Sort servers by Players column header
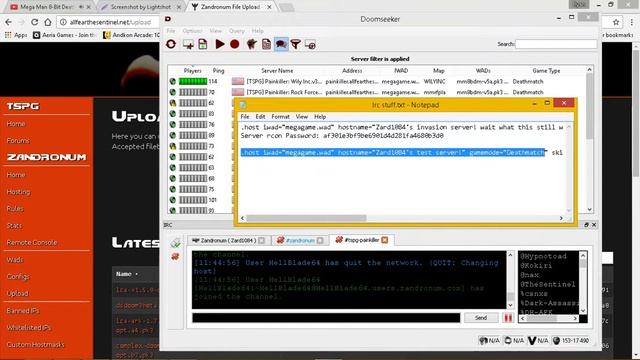Viewport: 640px width, 360px height. point(193,71)
